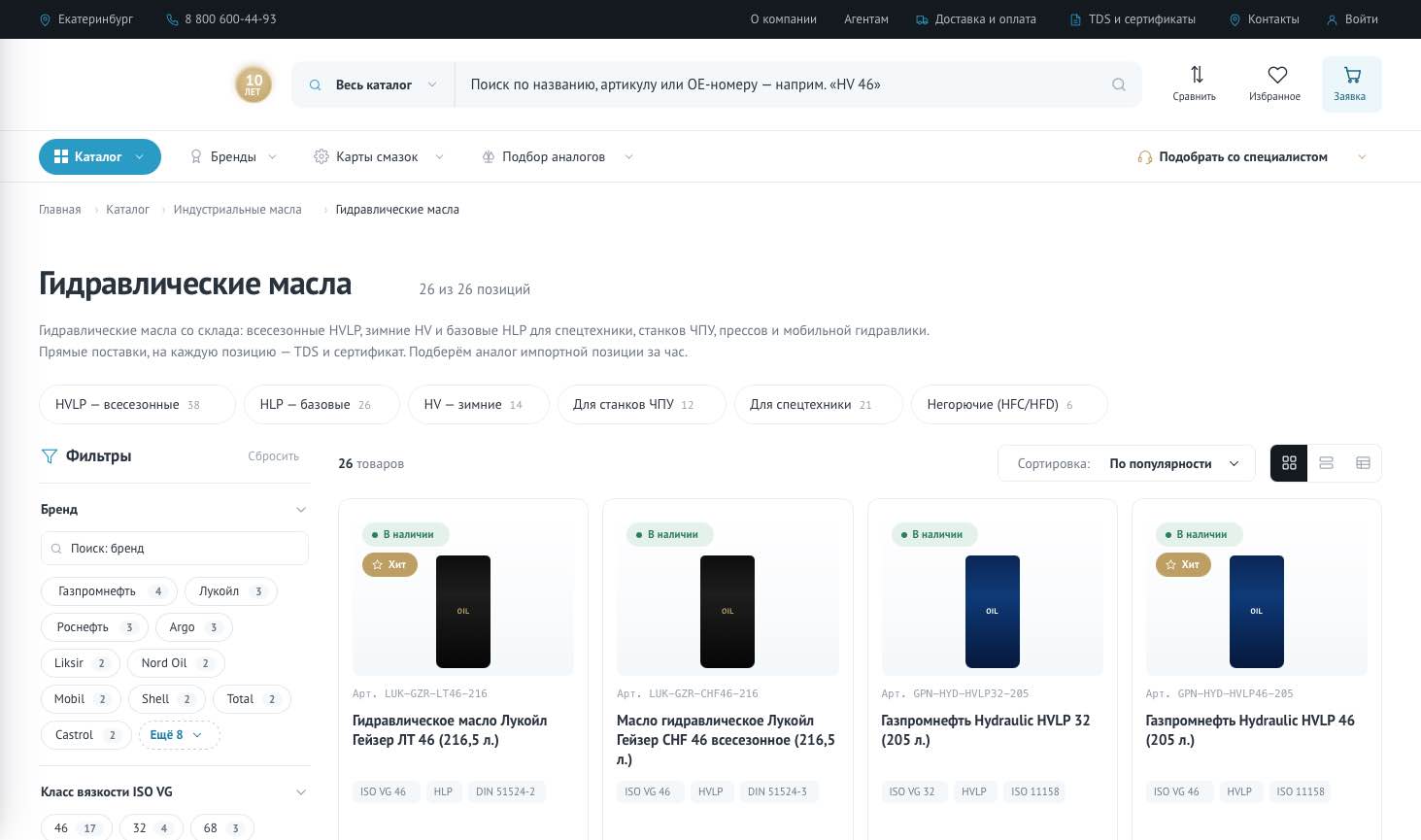Screen dimensions: 1421x840
Task: Go to Главная breadcrumb
Action: (60, 210)
